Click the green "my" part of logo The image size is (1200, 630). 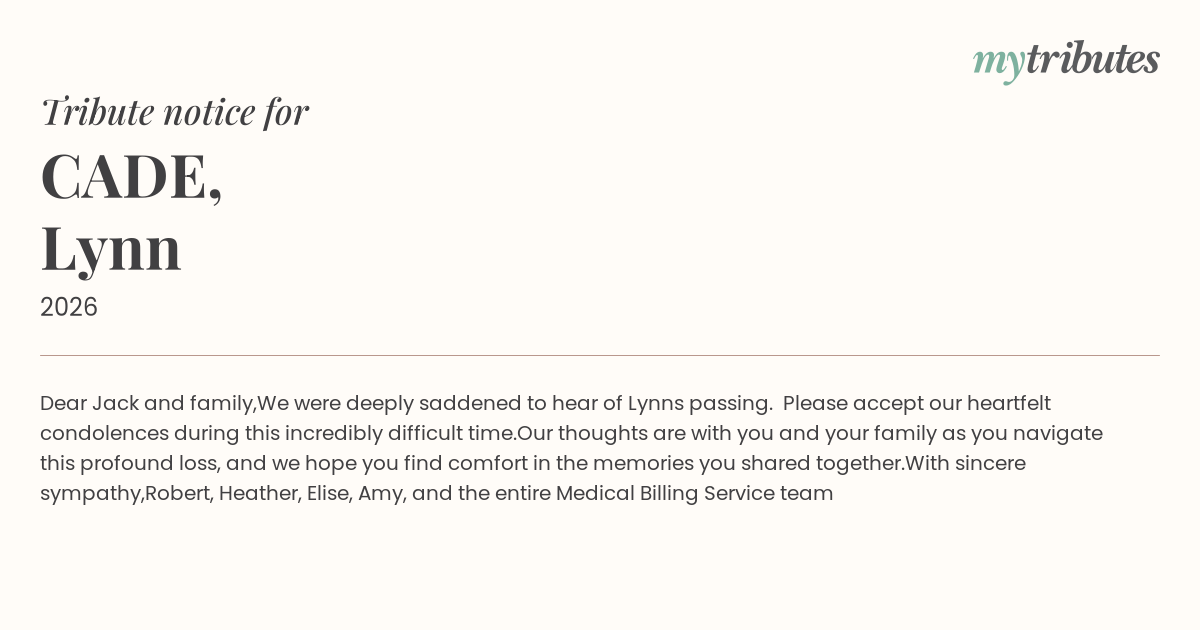[x=998, y=61]
